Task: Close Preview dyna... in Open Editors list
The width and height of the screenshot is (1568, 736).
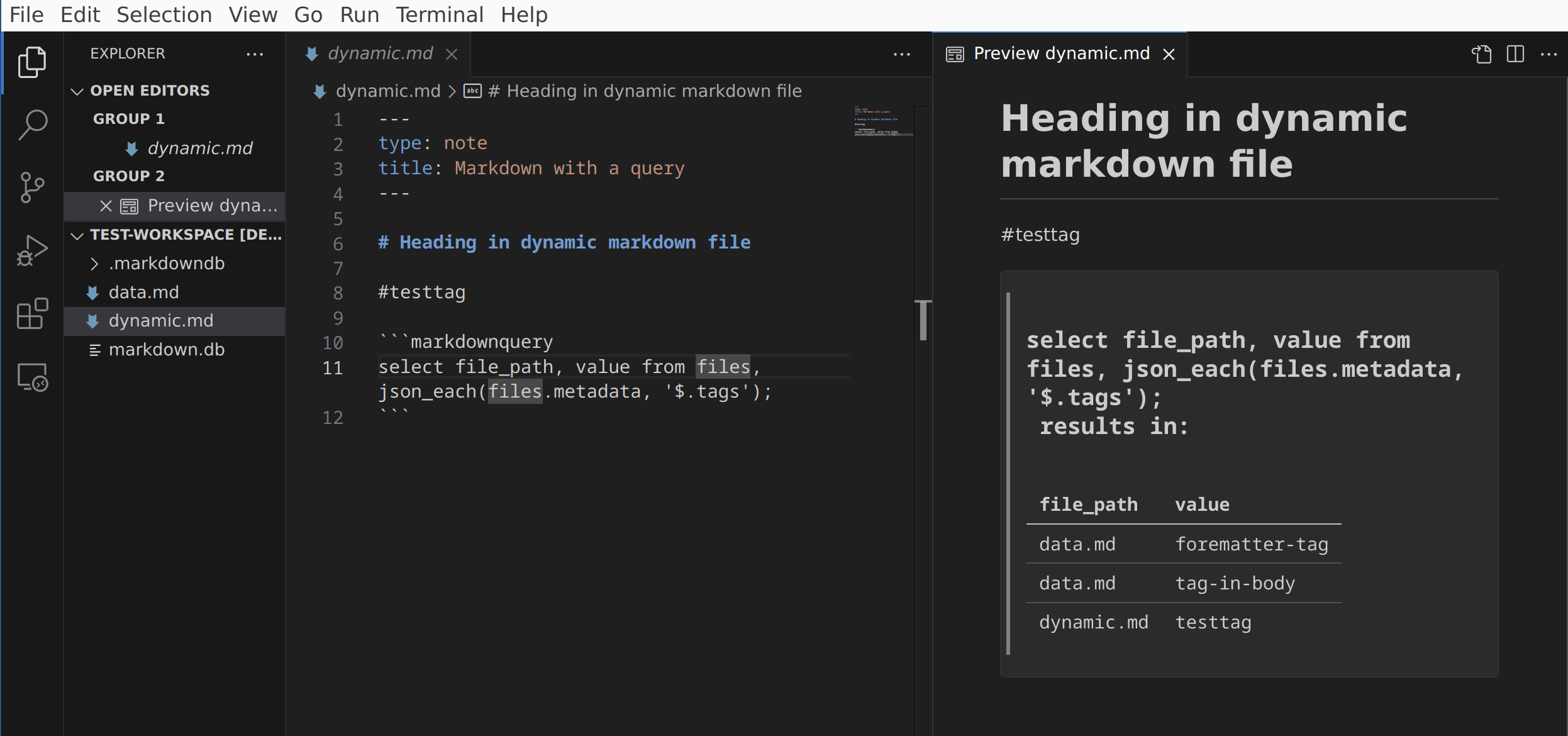Action: tap(106, 206)
